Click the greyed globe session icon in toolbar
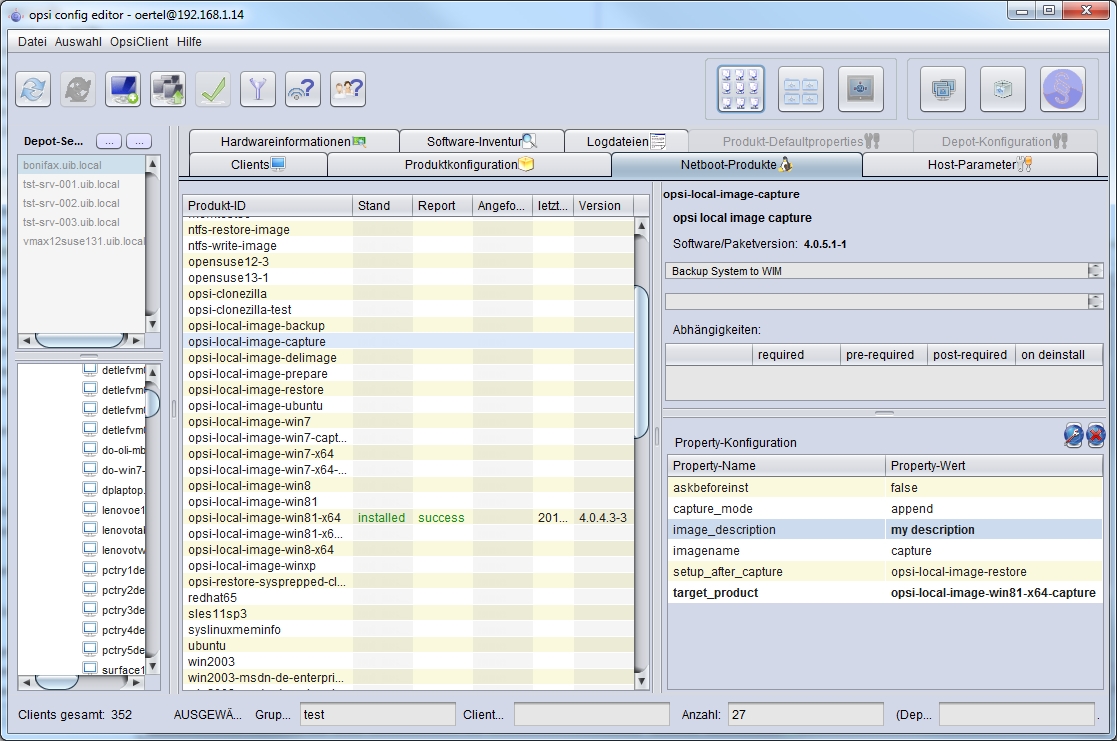 [x=78, y=89]
